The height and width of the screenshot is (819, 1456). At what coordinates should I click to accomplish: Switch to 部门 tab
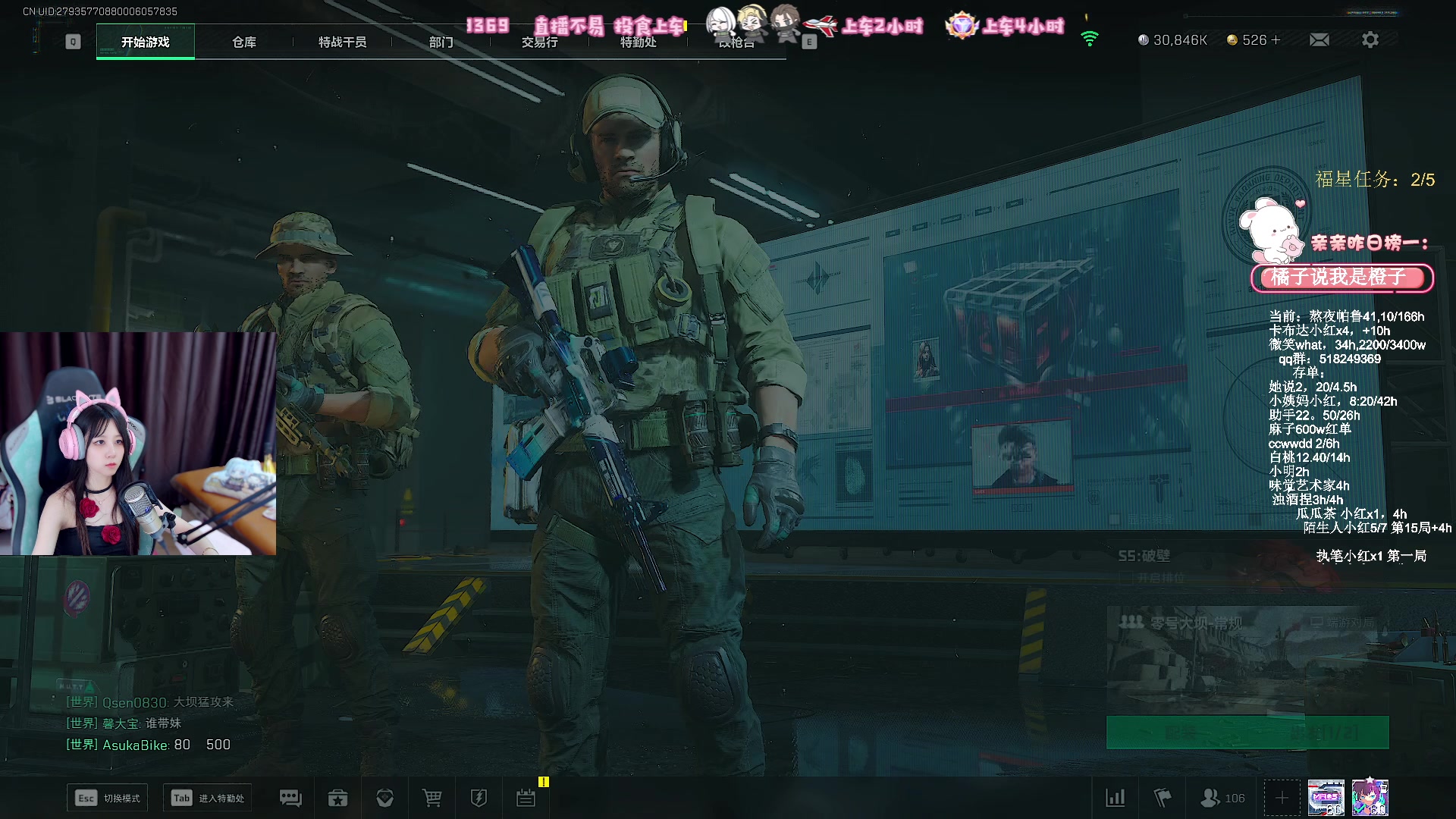(441, 42)
